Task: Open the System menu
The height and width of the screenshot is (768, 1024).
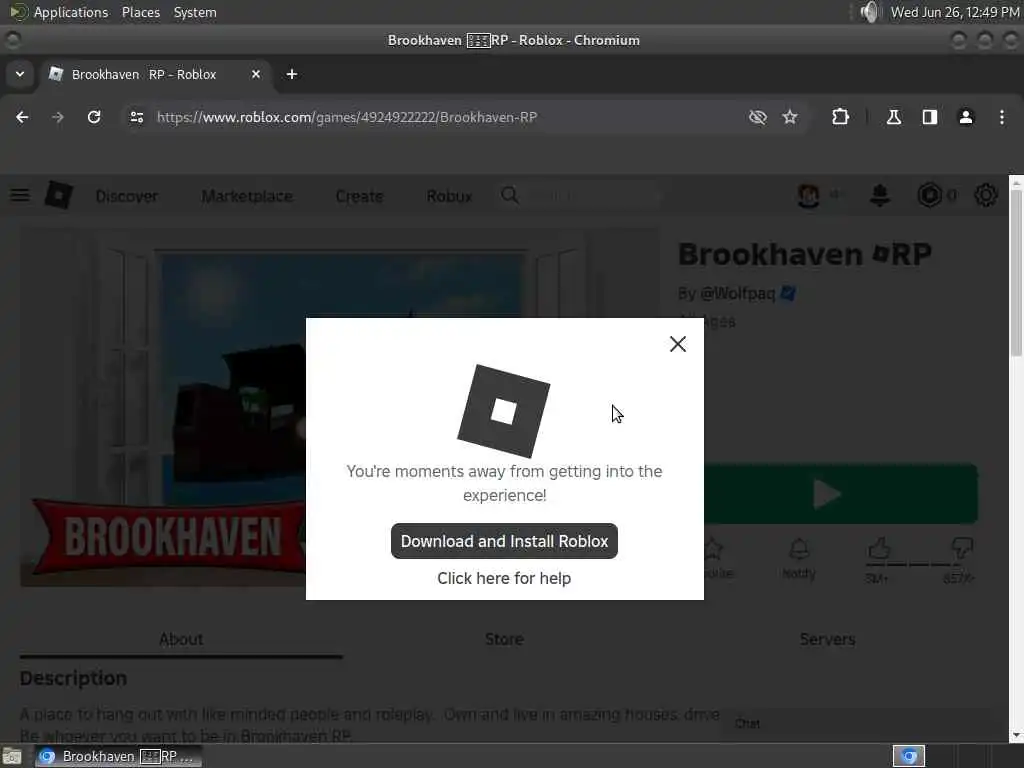Action: [x=195, y=12]
